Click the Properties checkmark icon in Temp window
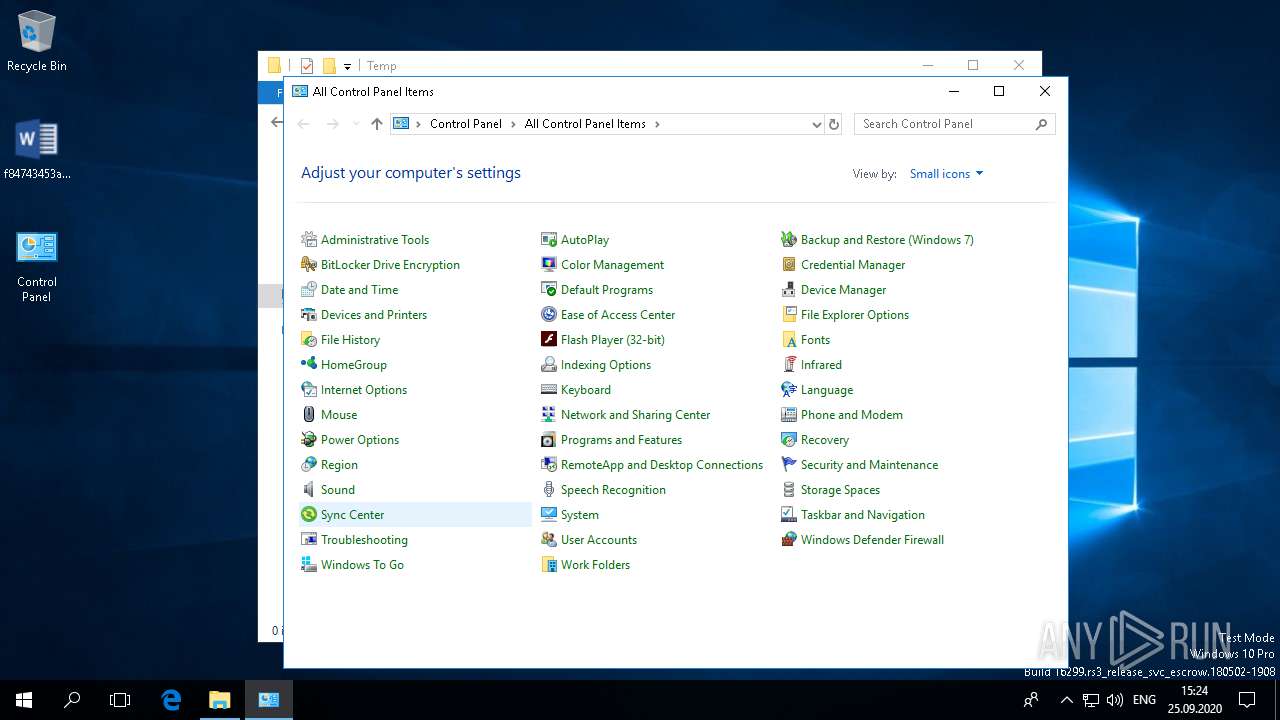 point(307,66)
